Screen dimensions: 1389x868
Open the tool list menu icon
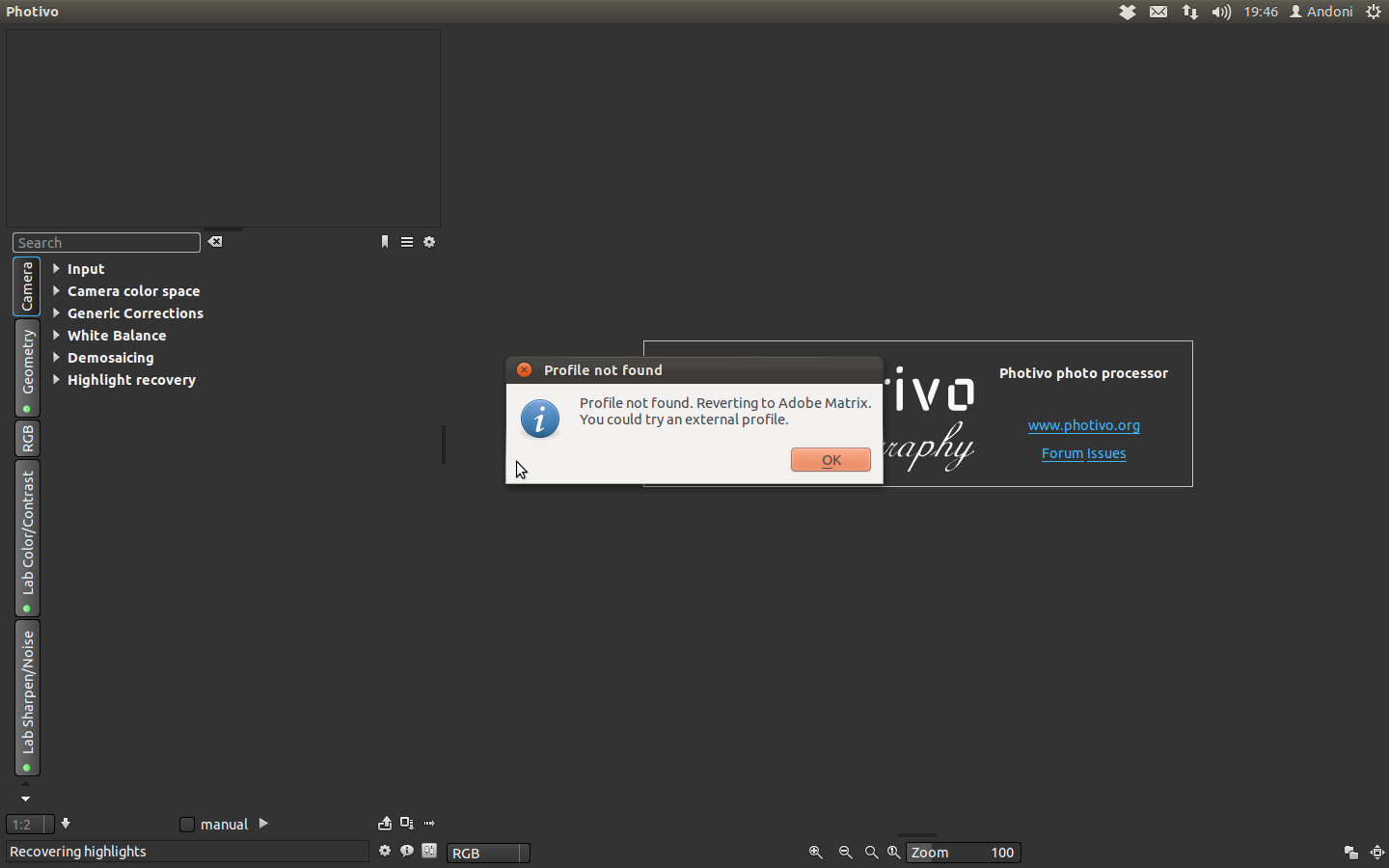pyautogui.click(x=407, y=242)
